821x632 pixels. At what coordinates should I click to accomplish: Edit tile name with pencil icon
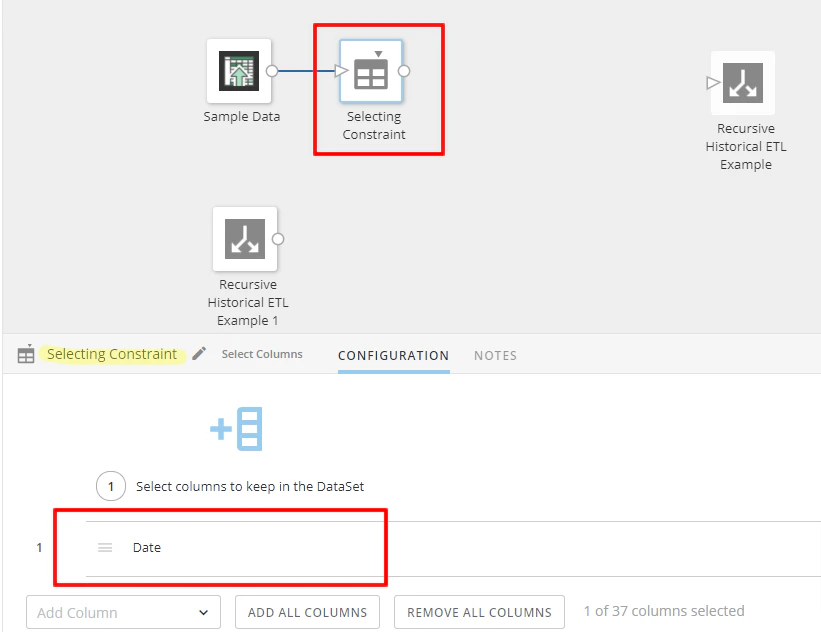coord(199,354)
